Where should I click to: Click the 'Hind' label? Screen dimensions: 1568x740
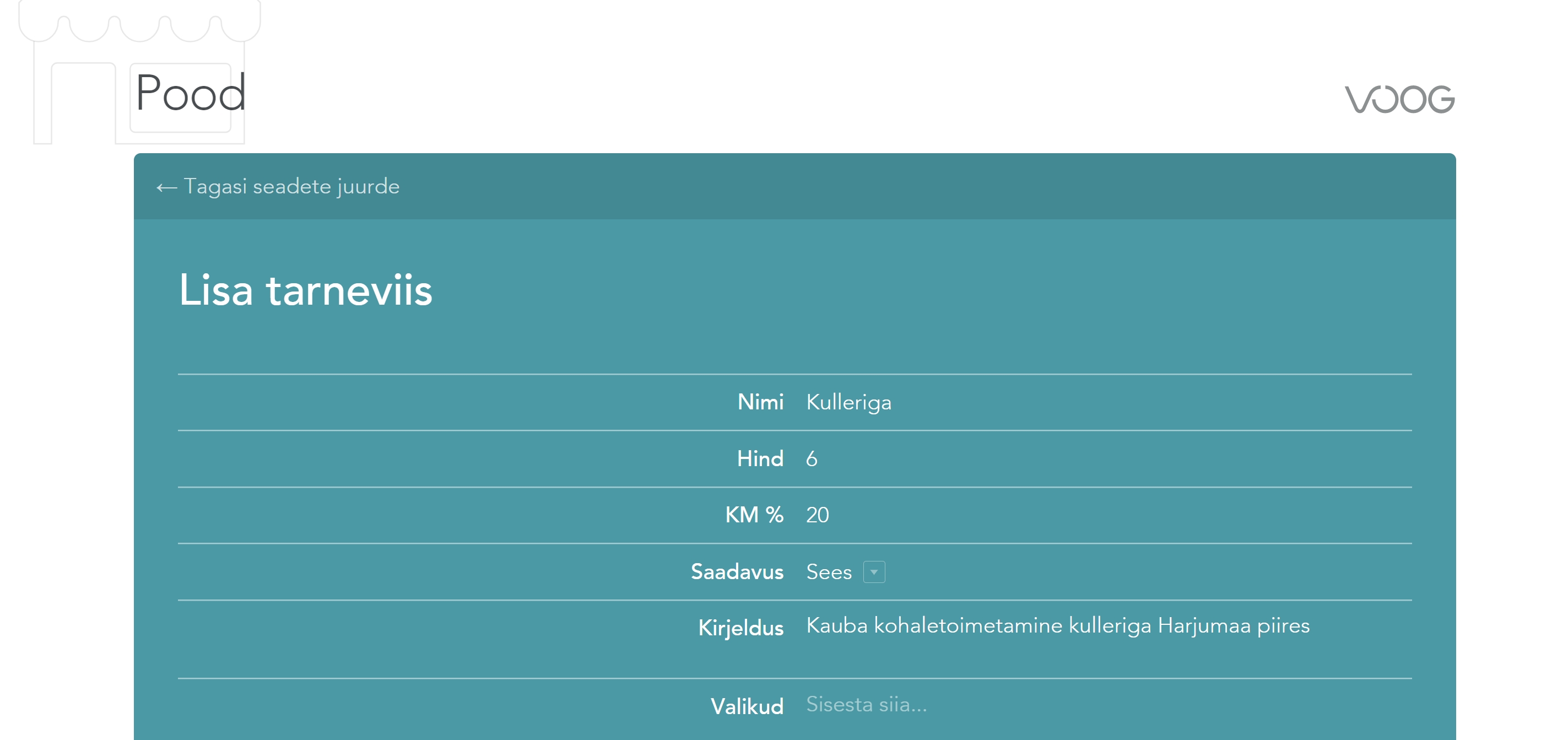coord(760,459)
